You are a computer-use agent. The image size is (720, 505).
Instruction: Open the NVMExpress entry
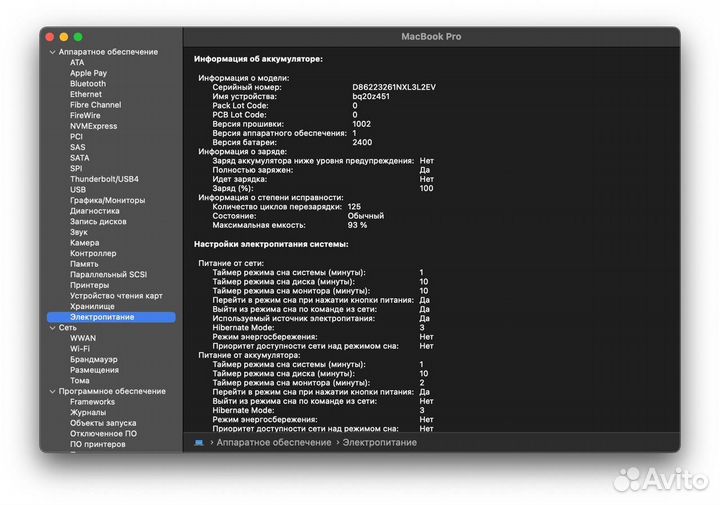point(93,126)
